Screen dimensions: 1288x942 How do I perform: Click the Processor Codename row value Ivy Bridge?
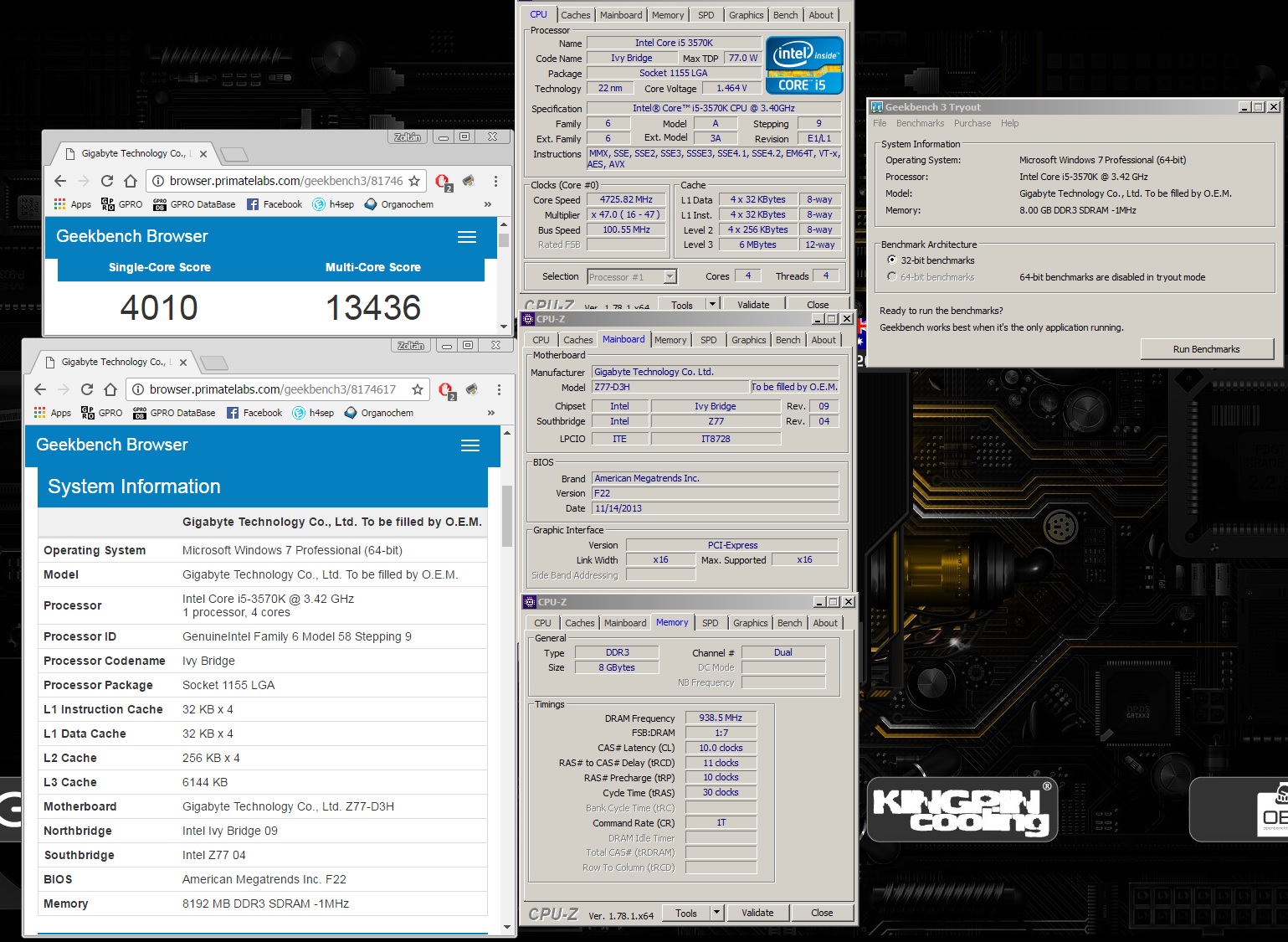(x=208, y=661)
